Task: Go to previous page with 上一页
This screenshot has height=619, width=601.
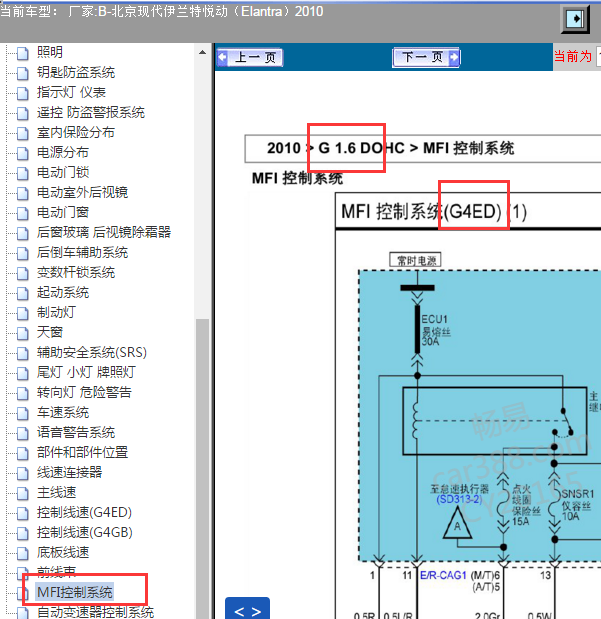Action: (x=250, y=58)
